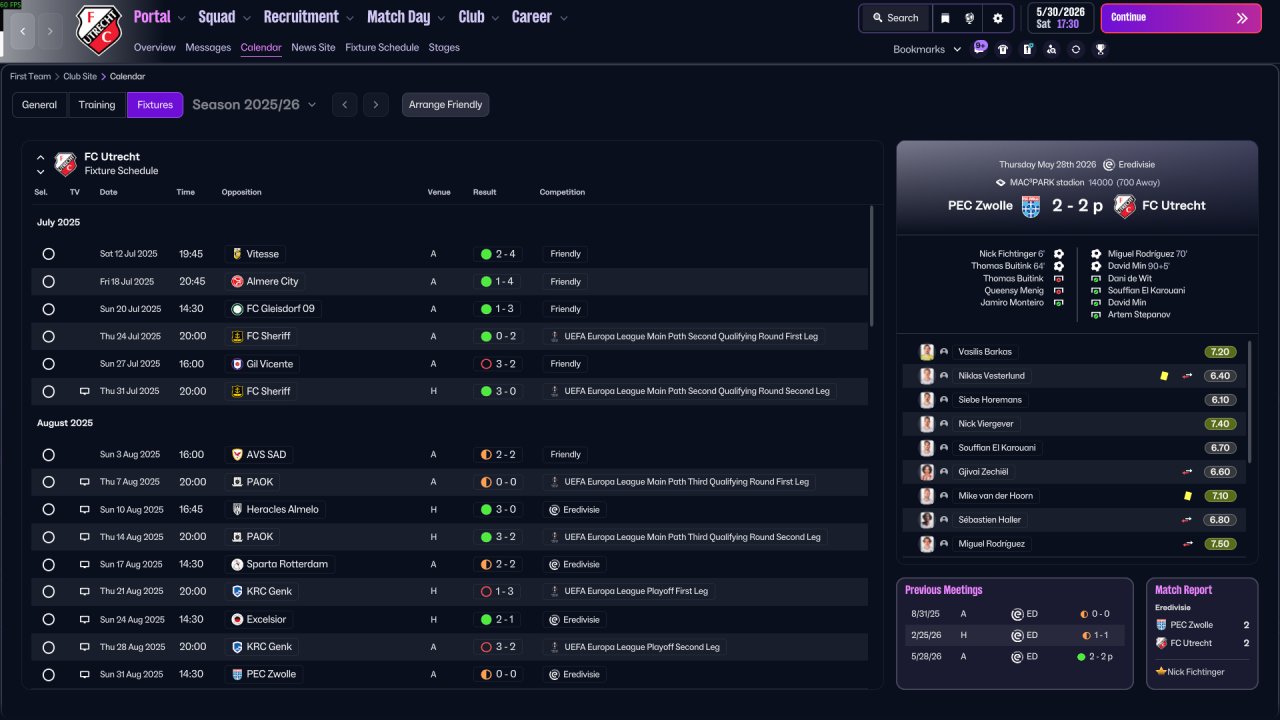Image resolution: width=1280 pixels, height=720 pixels.
Task: Click the Excelsior club badge
Action: (237, 620)
